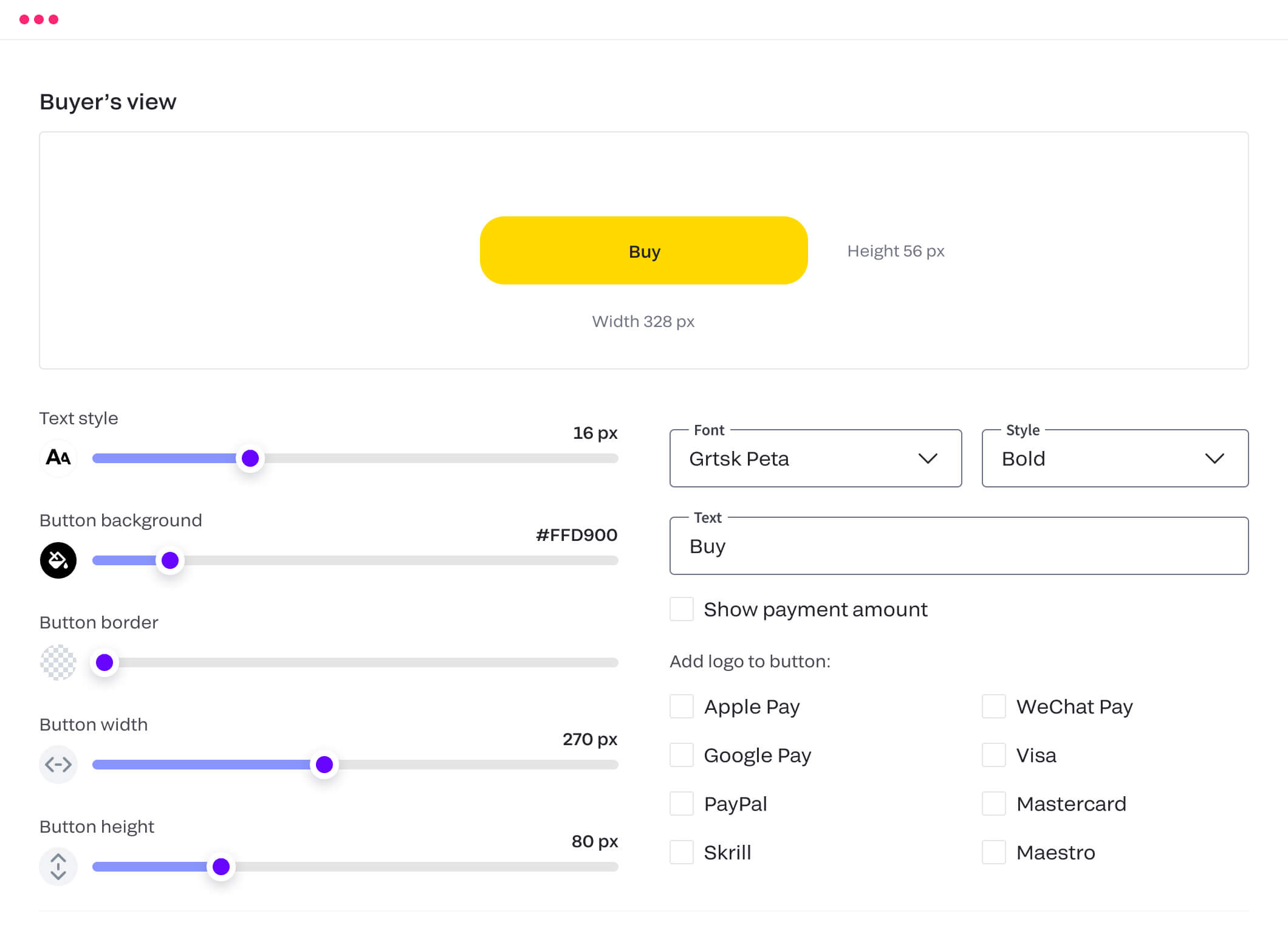Enable Show payment amount checkbox
1288x936 pixels.
click(681, 609)
